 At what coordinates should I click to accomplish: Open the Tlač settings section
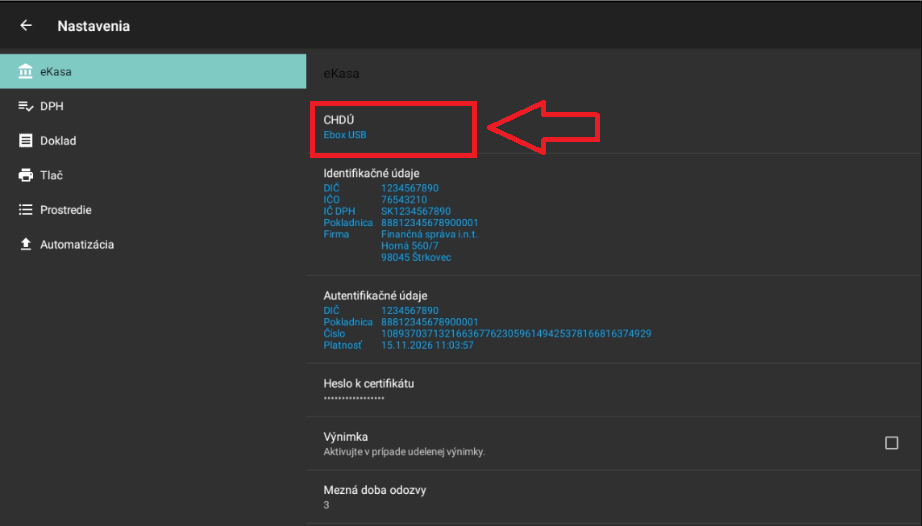51,176
